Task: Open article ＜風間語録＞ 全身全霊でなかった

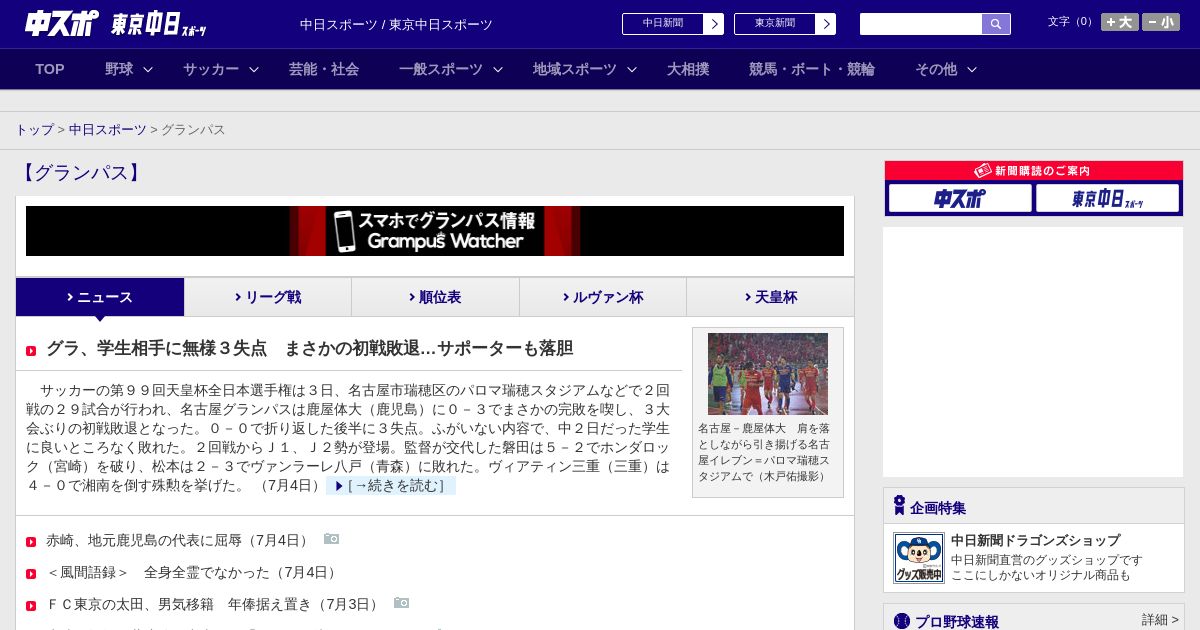Action: (x=193, y=573)
